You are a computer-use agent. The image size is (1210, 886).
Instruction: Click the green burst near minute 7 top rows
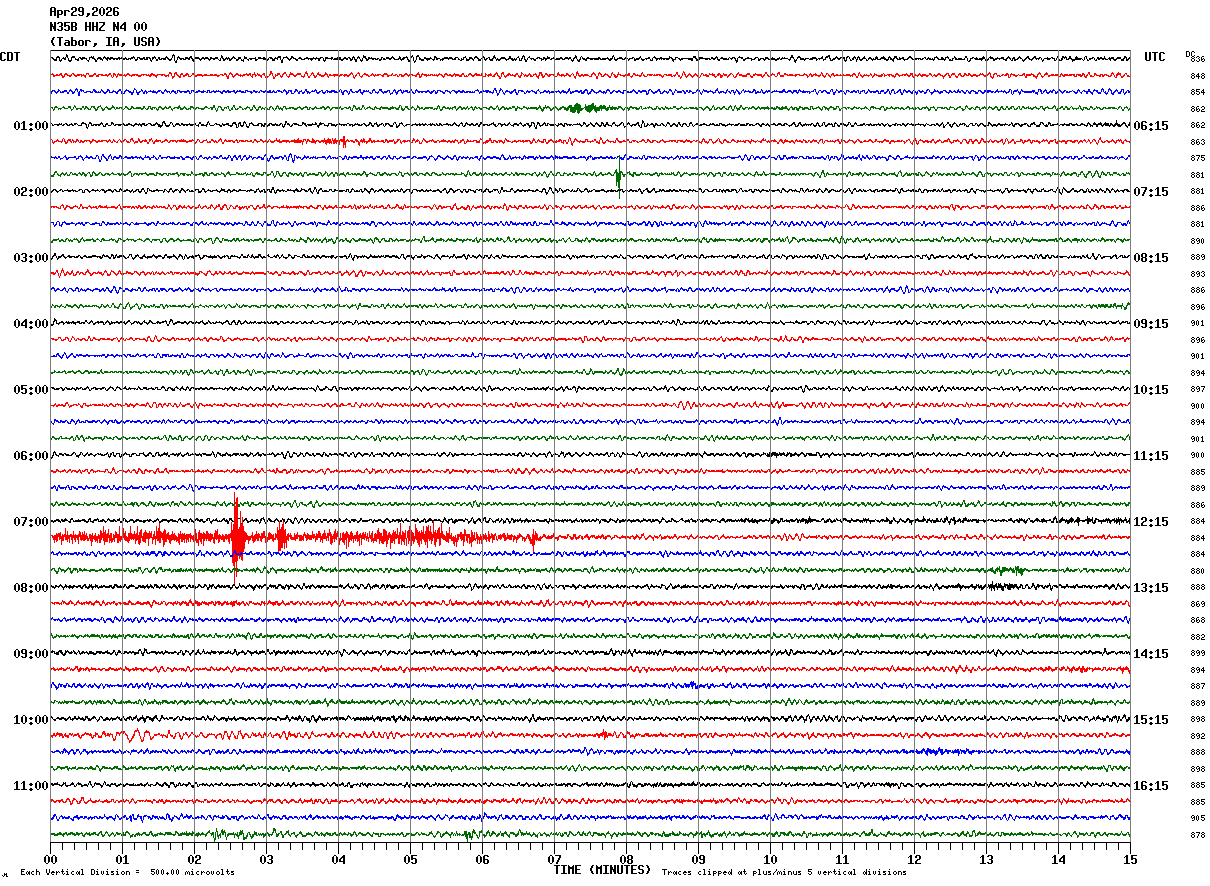[588, 108]
